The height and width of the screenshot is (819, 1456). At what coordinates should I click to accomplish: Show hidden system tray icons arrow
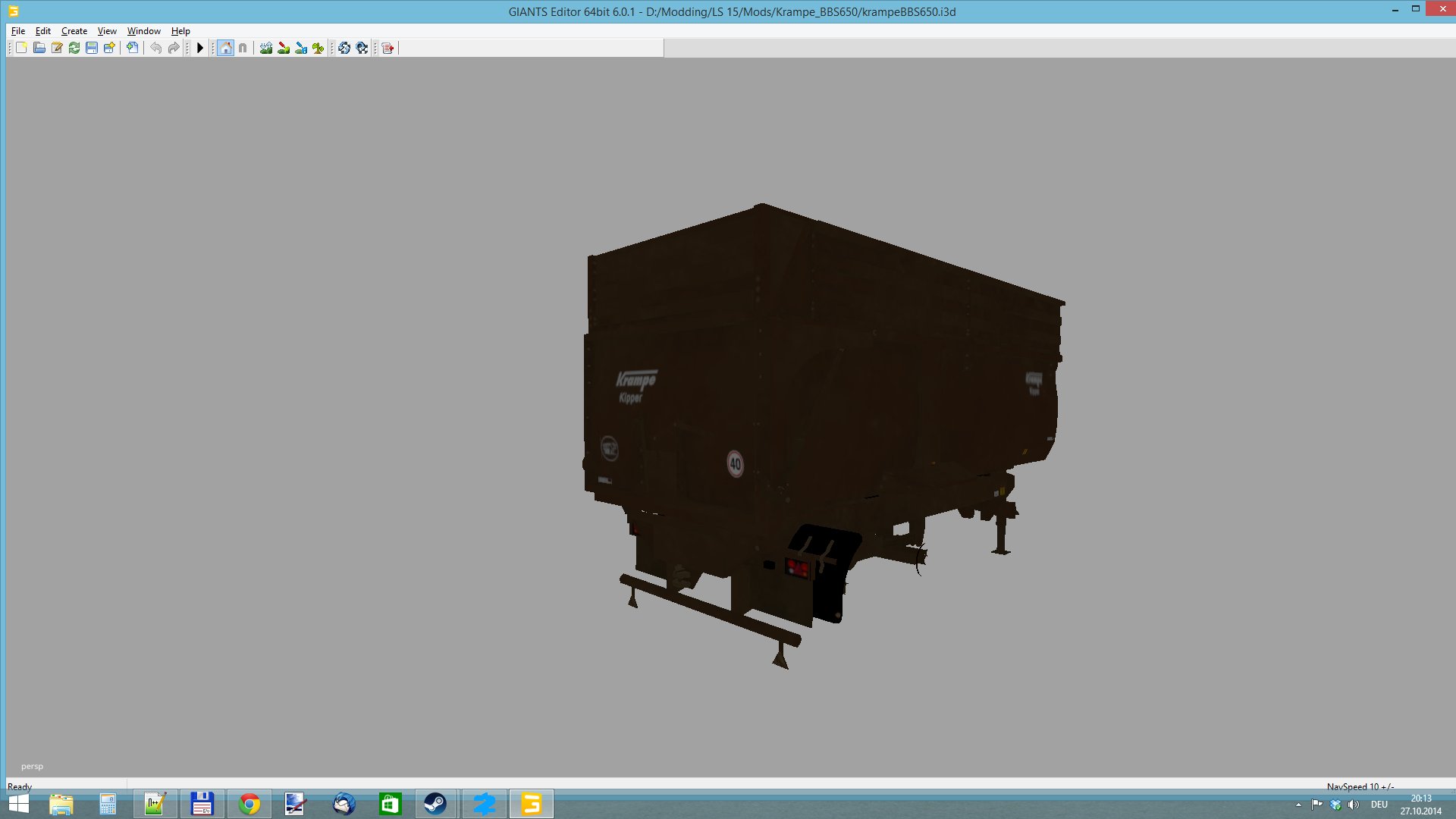click(x=1298, y=805)
